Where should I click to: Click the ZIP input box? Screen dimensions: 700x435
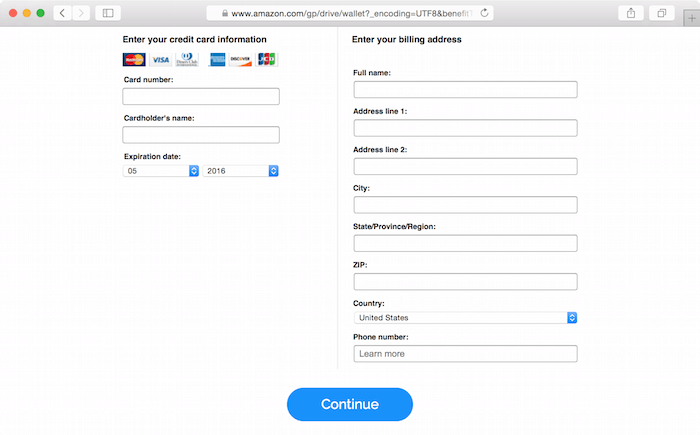(465, 282)
